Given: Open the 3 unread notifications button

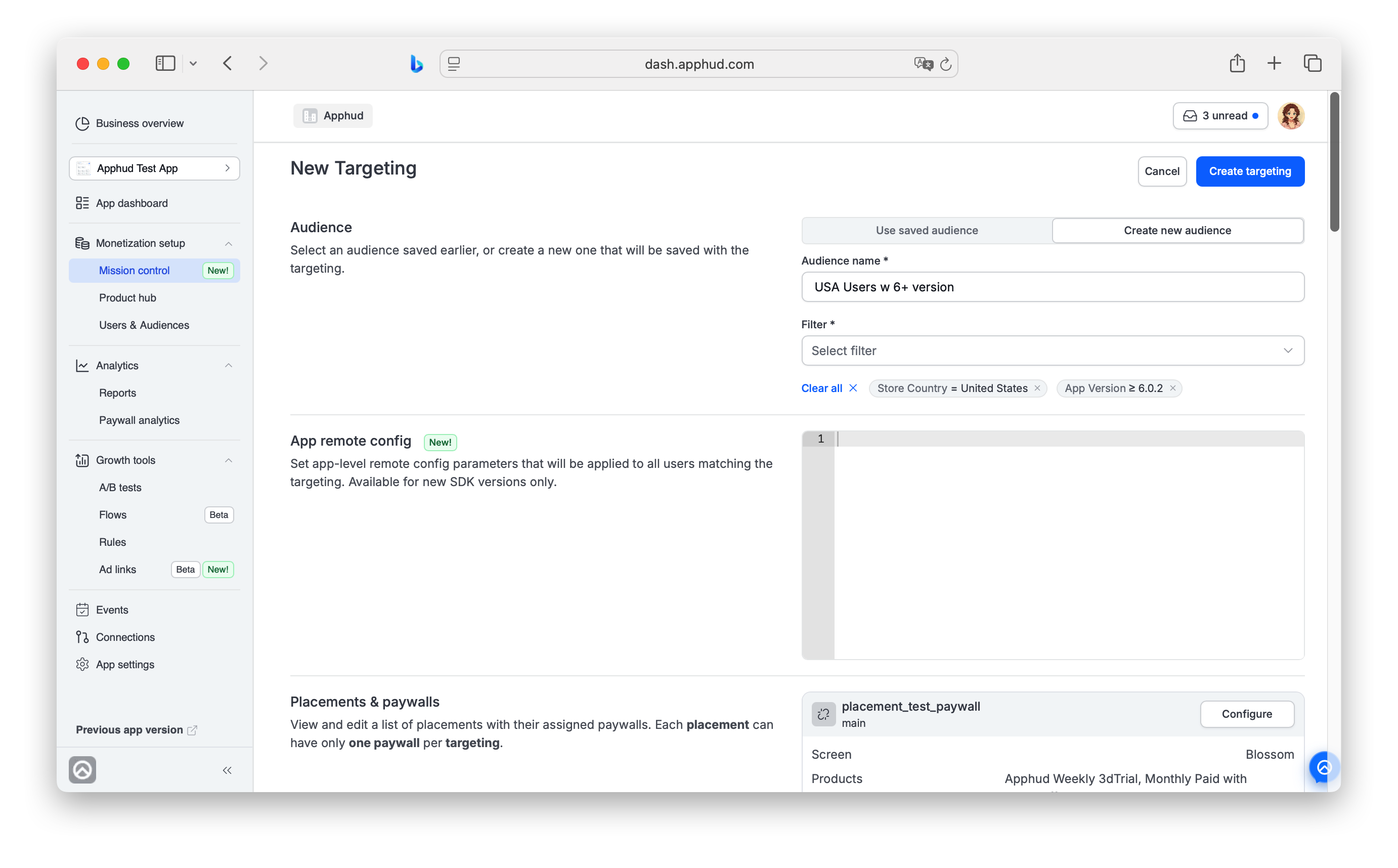Looking at the screenshot, I should 1220,116.
